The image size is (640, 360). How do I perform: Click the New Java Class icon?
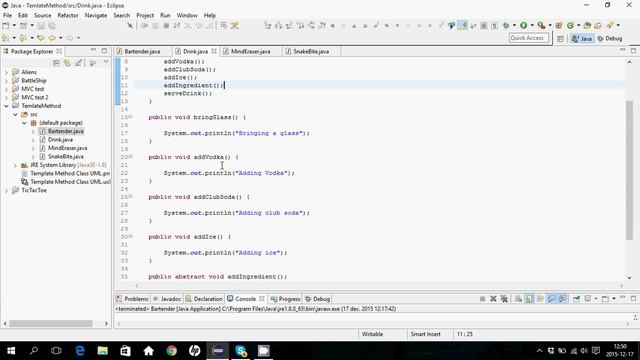point(570,25)
